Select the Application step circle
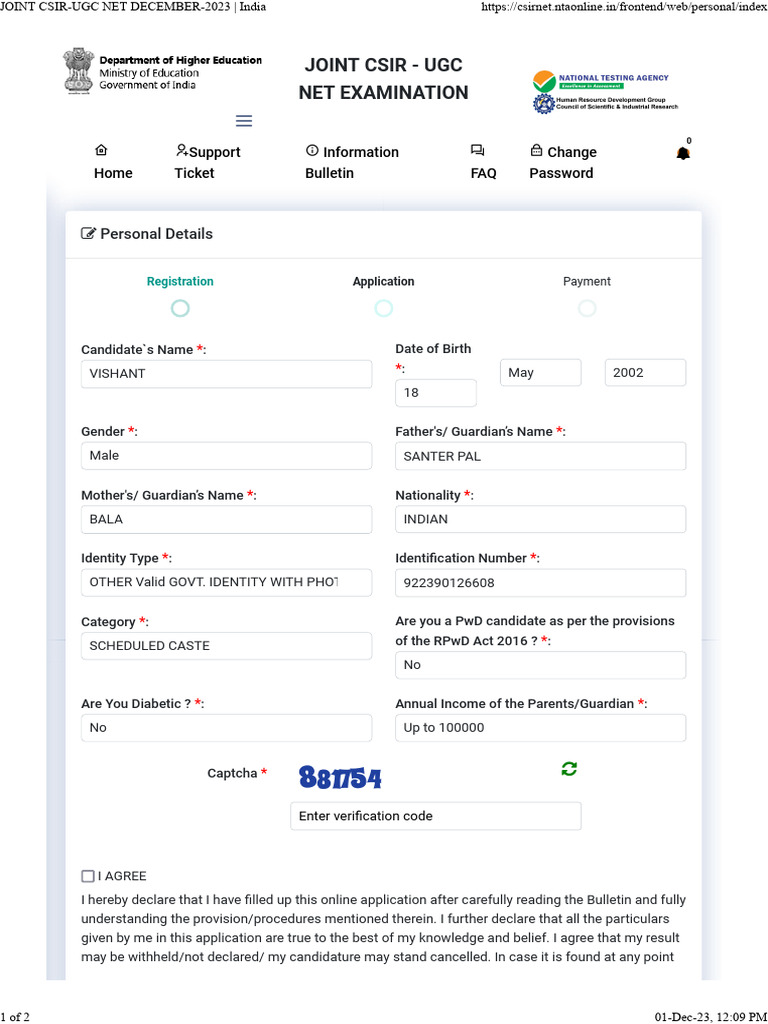The image size is (768, 1024). [x=384, y=308]
